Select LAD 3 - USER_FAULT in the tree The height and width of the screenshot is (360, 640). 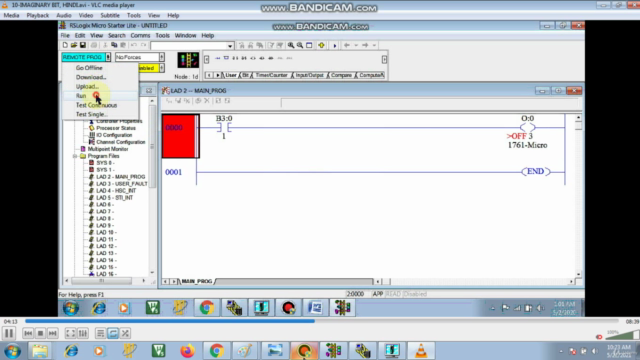122,184
